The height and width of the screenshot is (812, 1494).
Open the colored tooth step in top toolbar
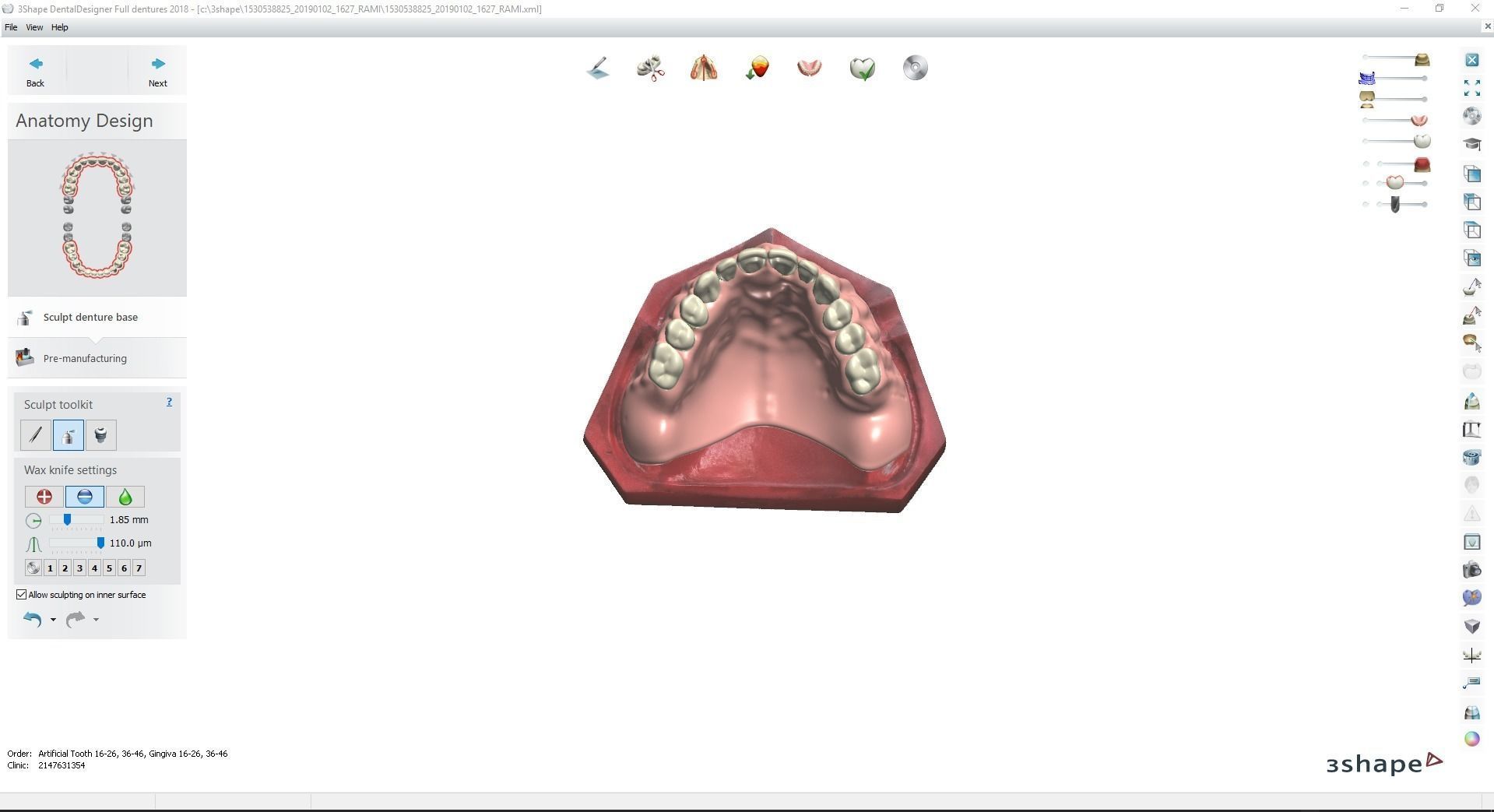click(x=757, y=69)
